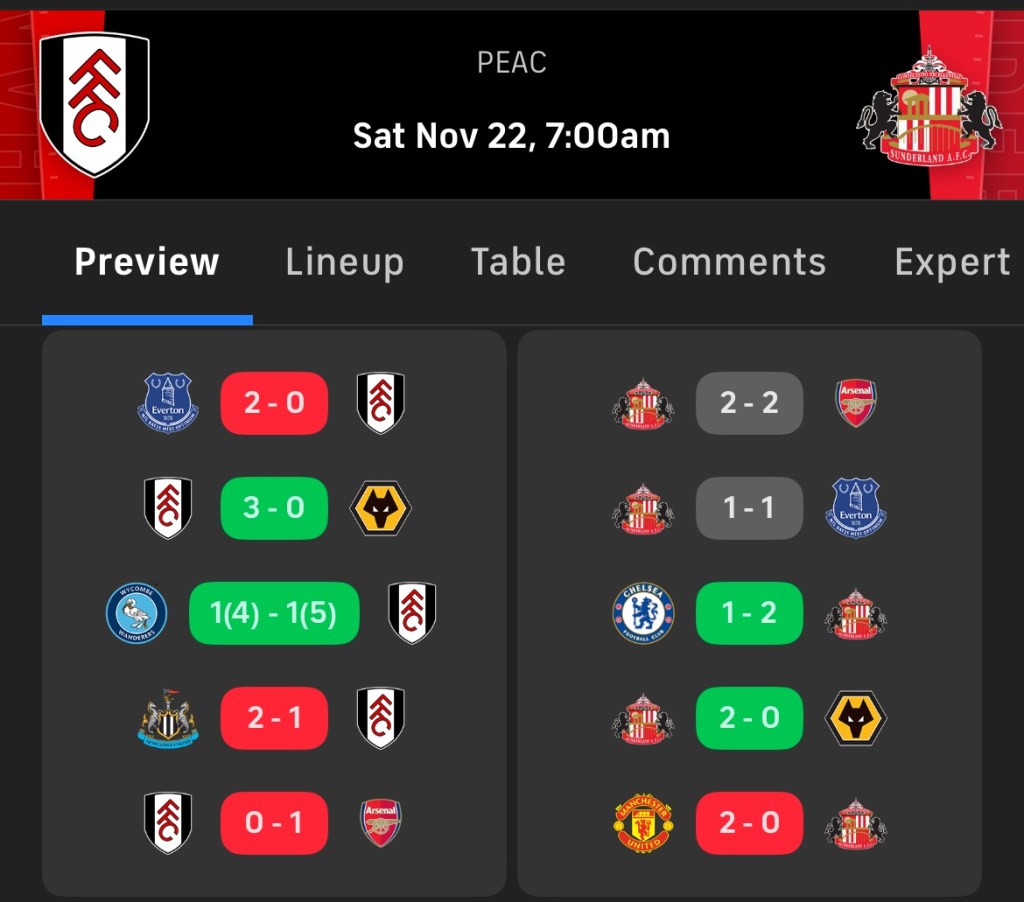Tap the match date Sat Nov 22, 7:00am
Image resolution: width=1024 pixels, height=902 pixels.
tap(511, 136)
